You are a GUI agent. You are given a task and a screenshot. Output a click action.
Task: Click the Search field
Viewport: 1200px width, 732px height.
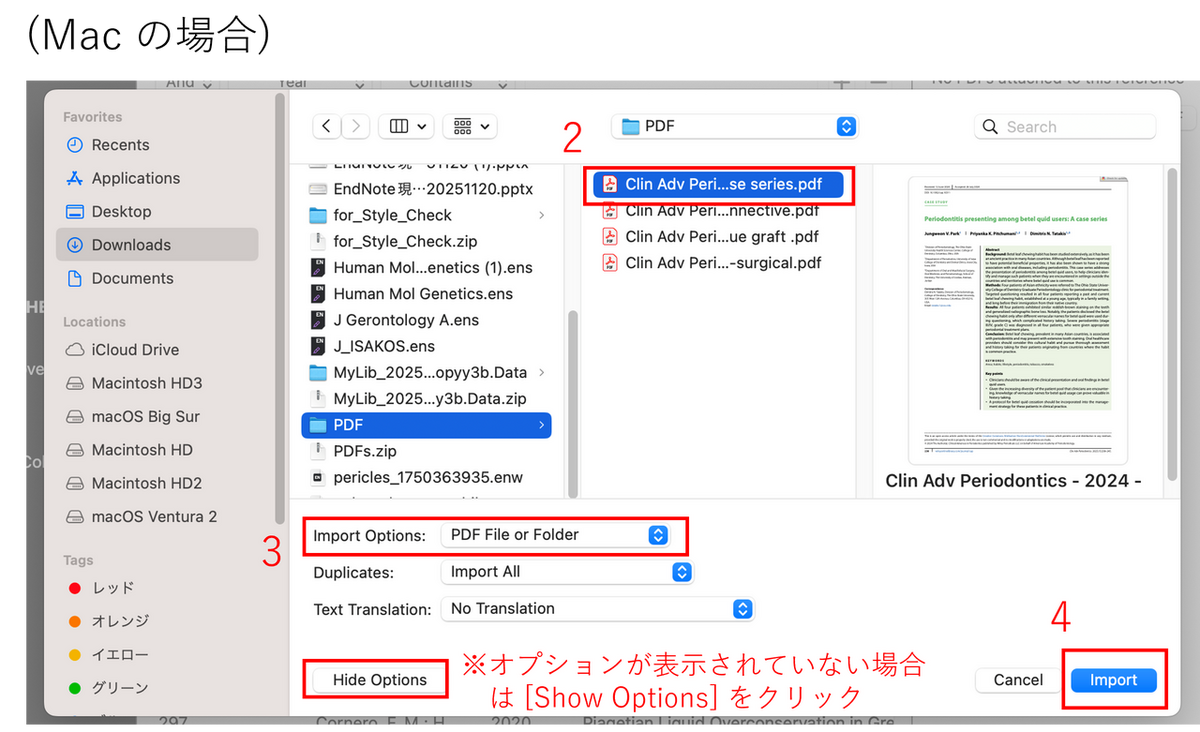click(1065, 127)
